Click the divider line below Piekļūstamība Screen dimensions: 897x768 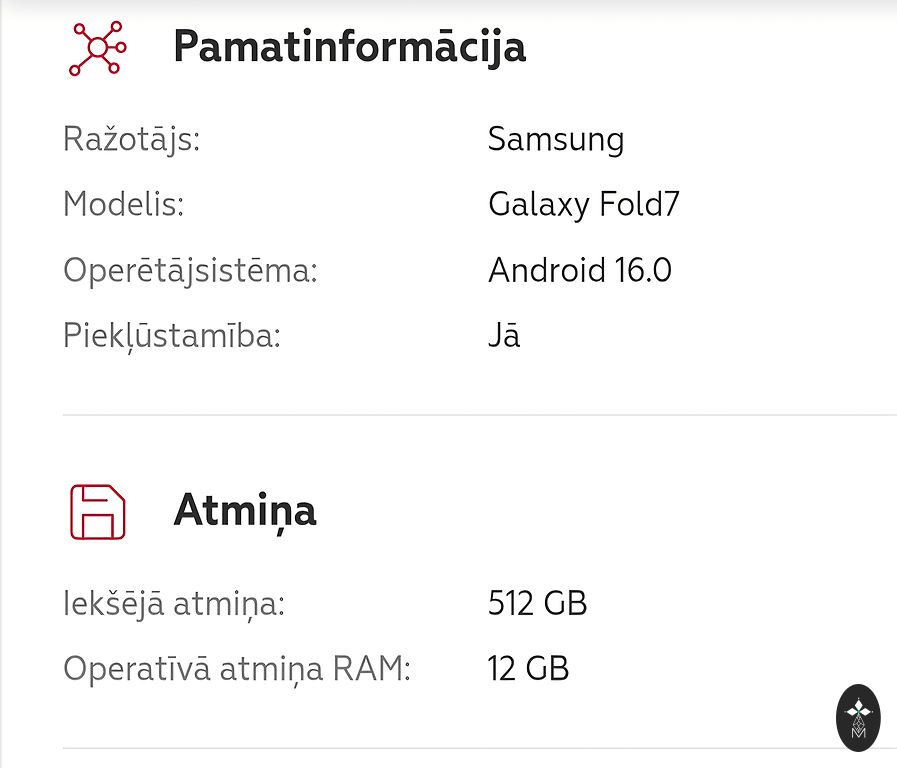[x=478, y=415]
